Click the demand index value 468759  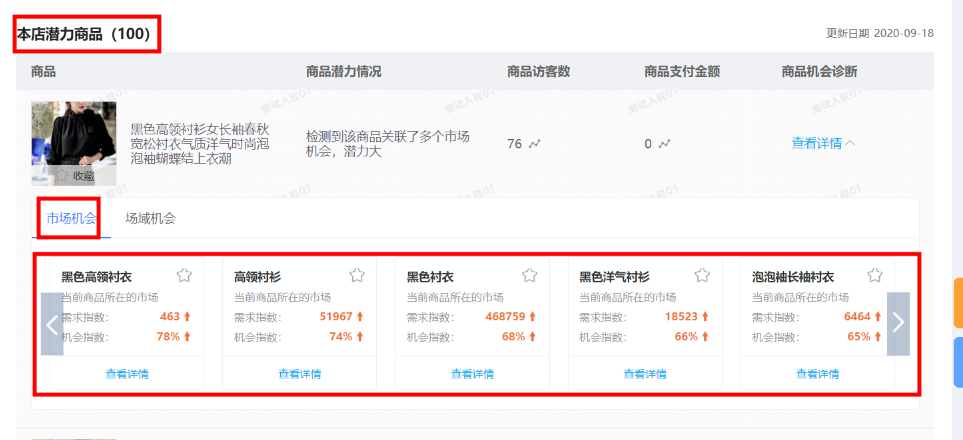coord(505,316)
